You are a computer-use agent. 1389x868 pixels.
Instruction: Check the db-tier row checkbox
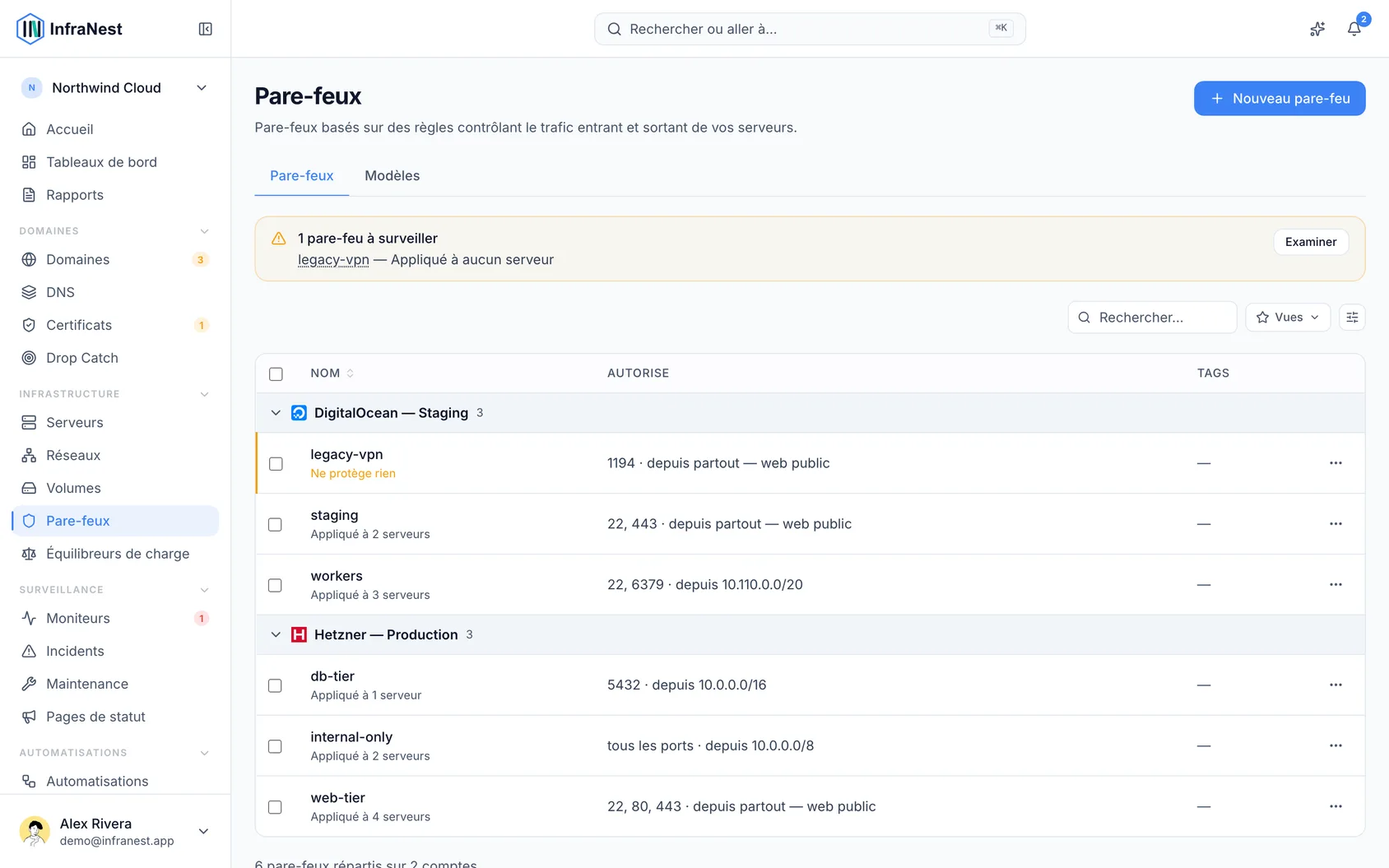[276, 686]
